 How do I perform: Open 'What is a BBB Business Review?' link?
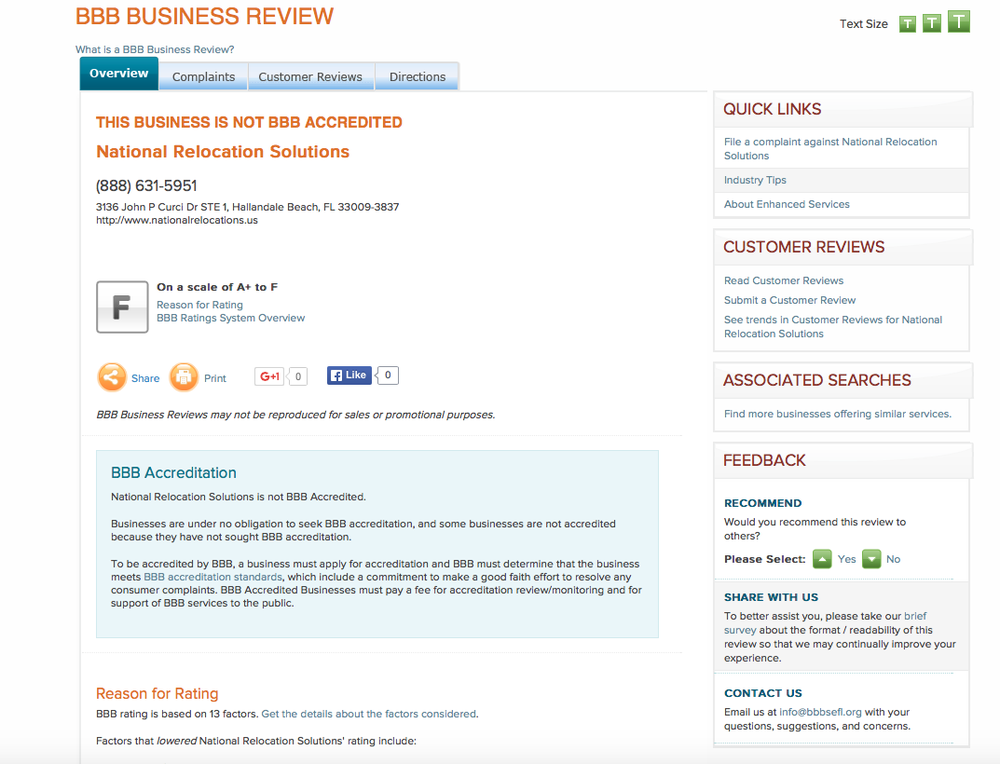tap(155, 50)
